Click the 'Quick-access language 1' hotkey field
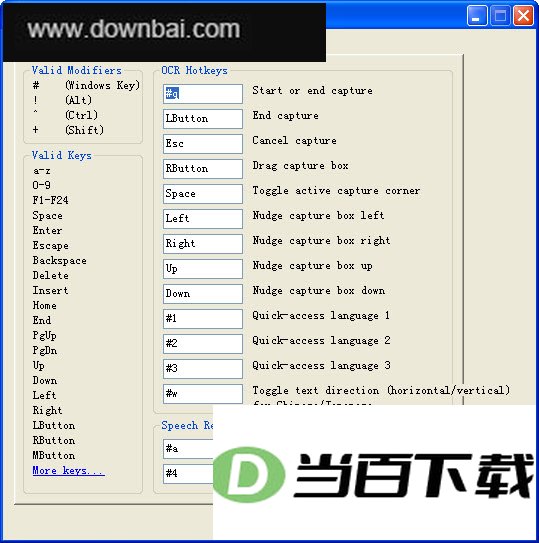Screen dimensions: 539x543 click(203, 319)
